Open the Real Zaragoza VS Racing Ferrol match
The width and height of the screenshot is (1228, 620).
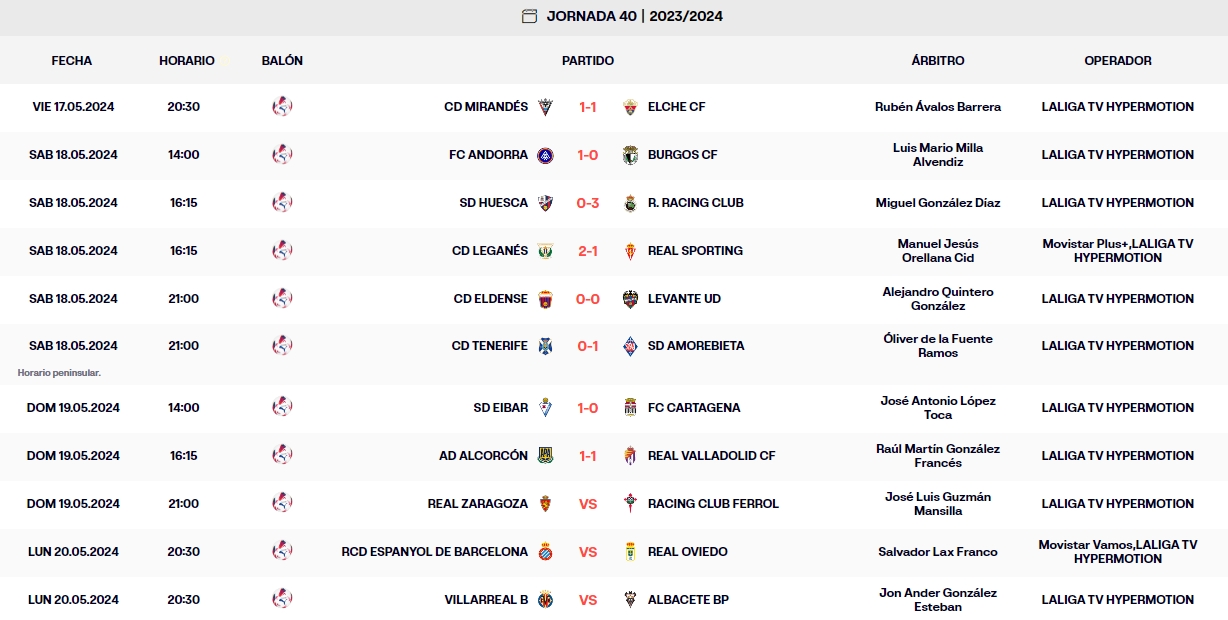[588, 504]
